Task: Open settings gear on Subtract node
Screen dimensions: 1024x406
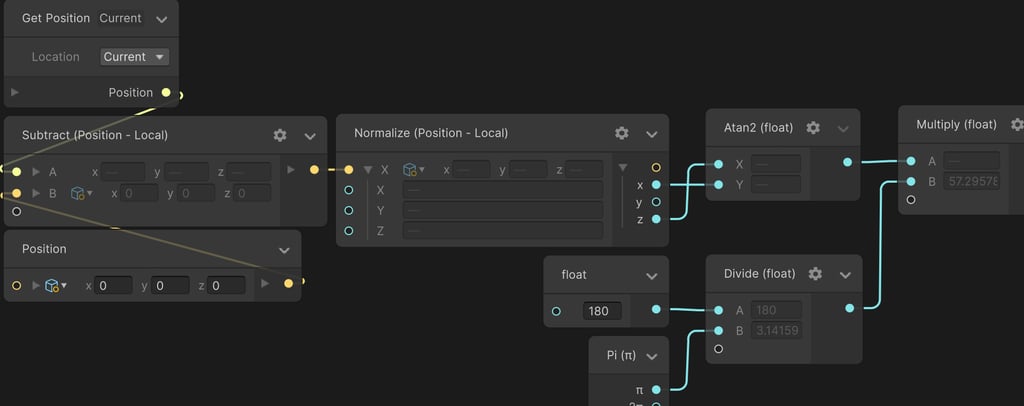Action: click(280, 135)
